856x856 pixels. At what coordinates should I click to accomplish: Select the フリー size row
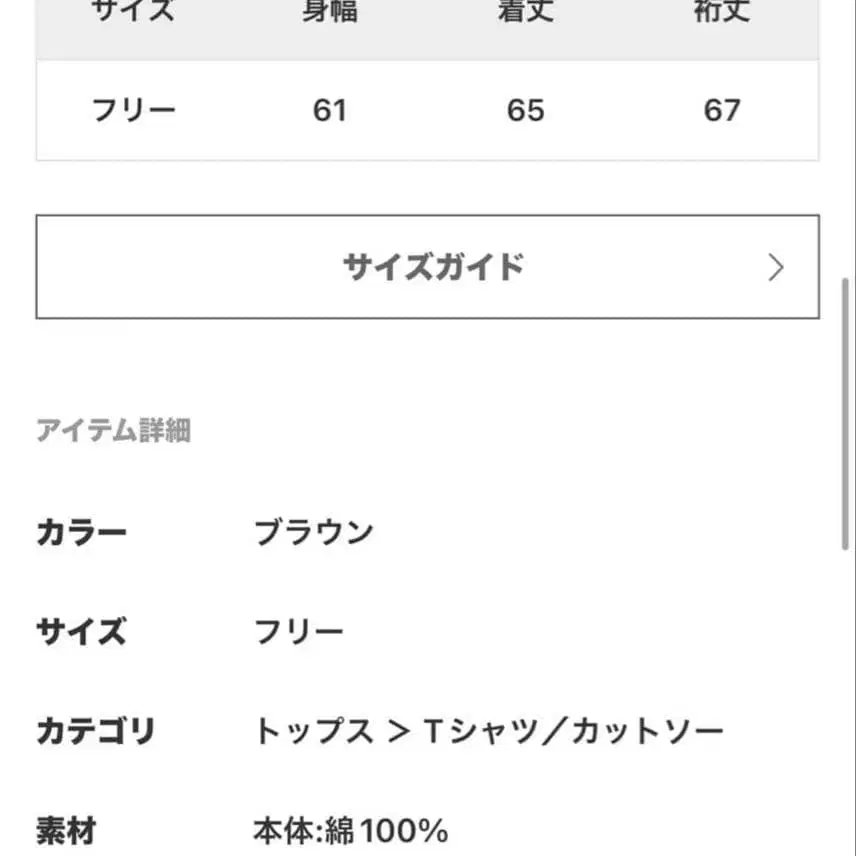point(132,111)
